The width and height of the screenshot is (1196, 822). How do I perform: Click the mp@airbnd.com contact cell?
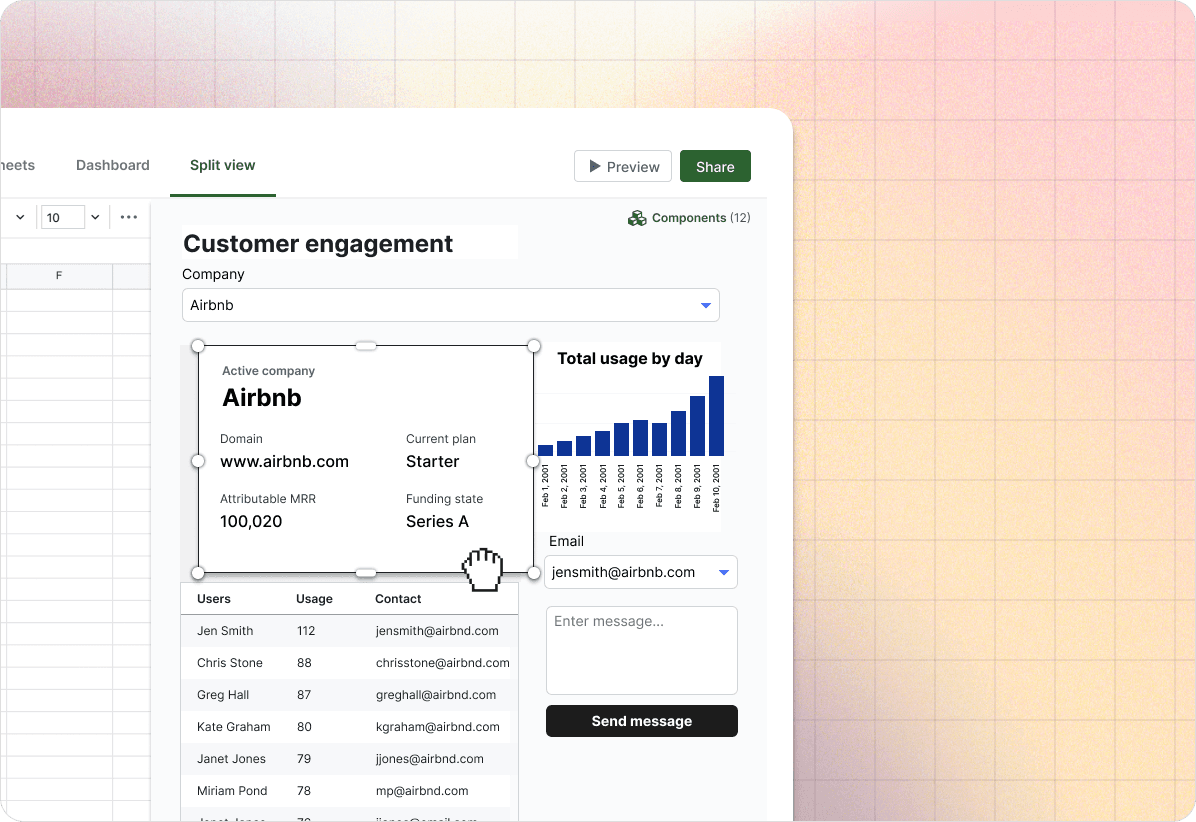point(422,791)
